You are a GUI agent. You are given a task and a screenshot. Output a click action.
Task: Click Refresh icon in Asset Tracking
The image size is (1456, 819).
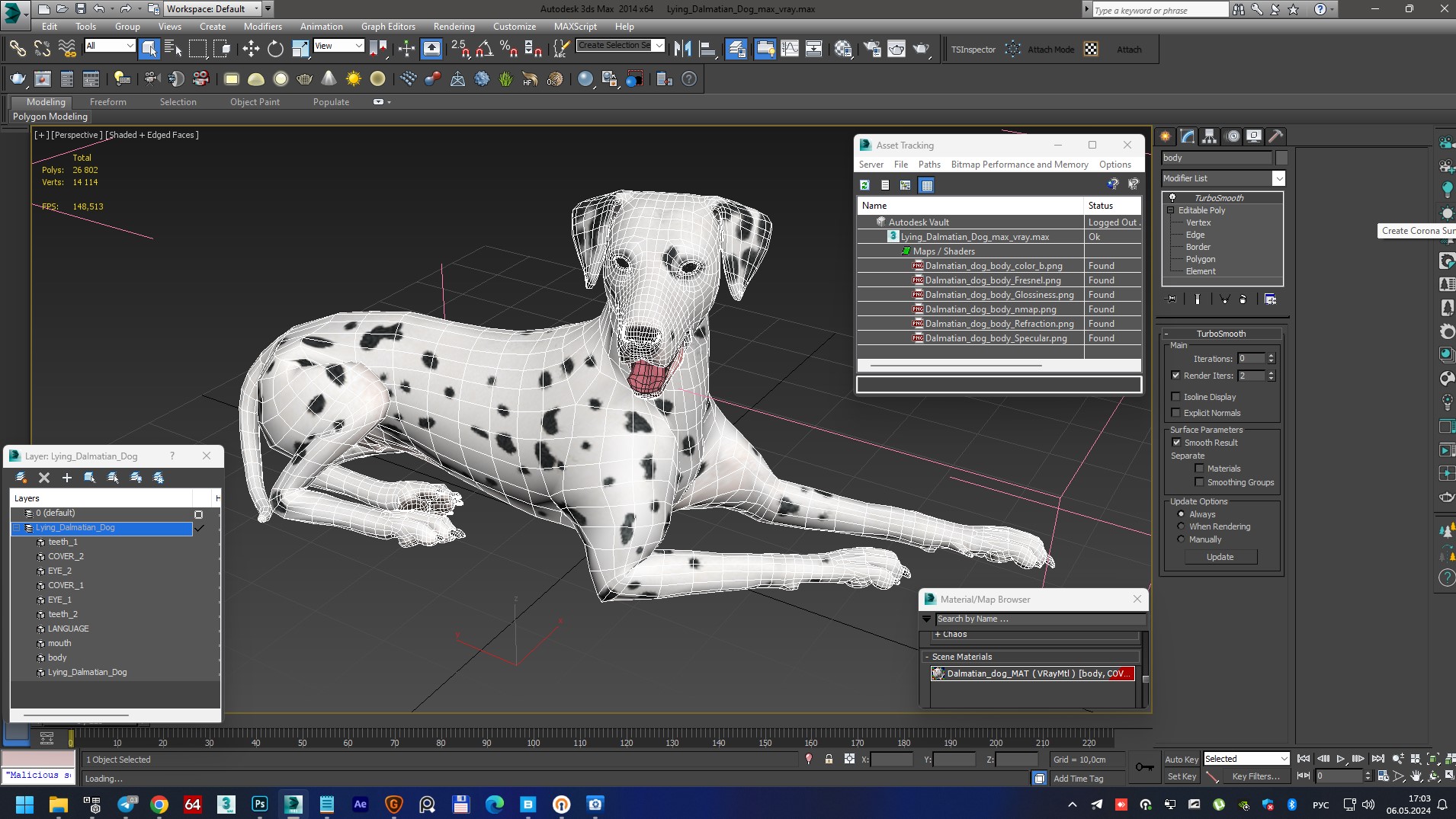[864, 185]
